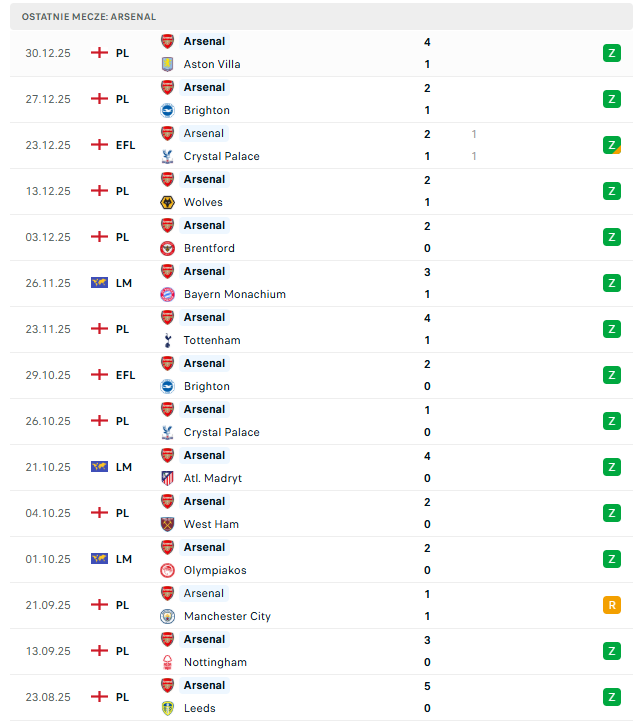Click the LM league flag for 26.11.25 match
Viewport: 642px width, 726px height.
(x=99, y=283)
